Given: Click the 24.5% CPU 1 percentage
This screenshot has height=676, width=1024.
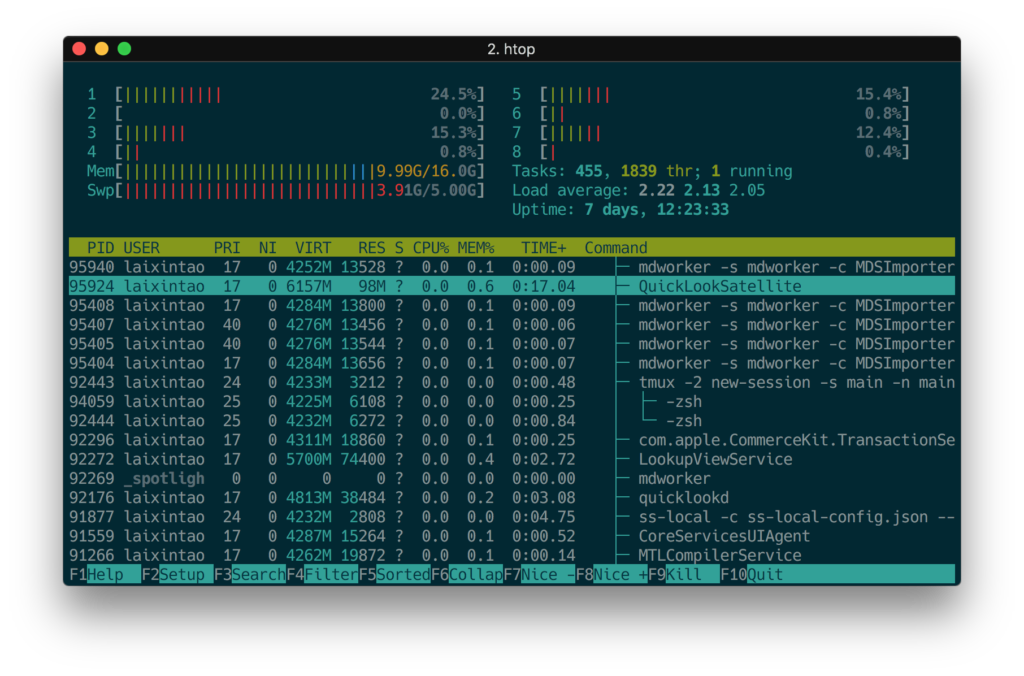Looking at the screenshot, I should [453, 95].
